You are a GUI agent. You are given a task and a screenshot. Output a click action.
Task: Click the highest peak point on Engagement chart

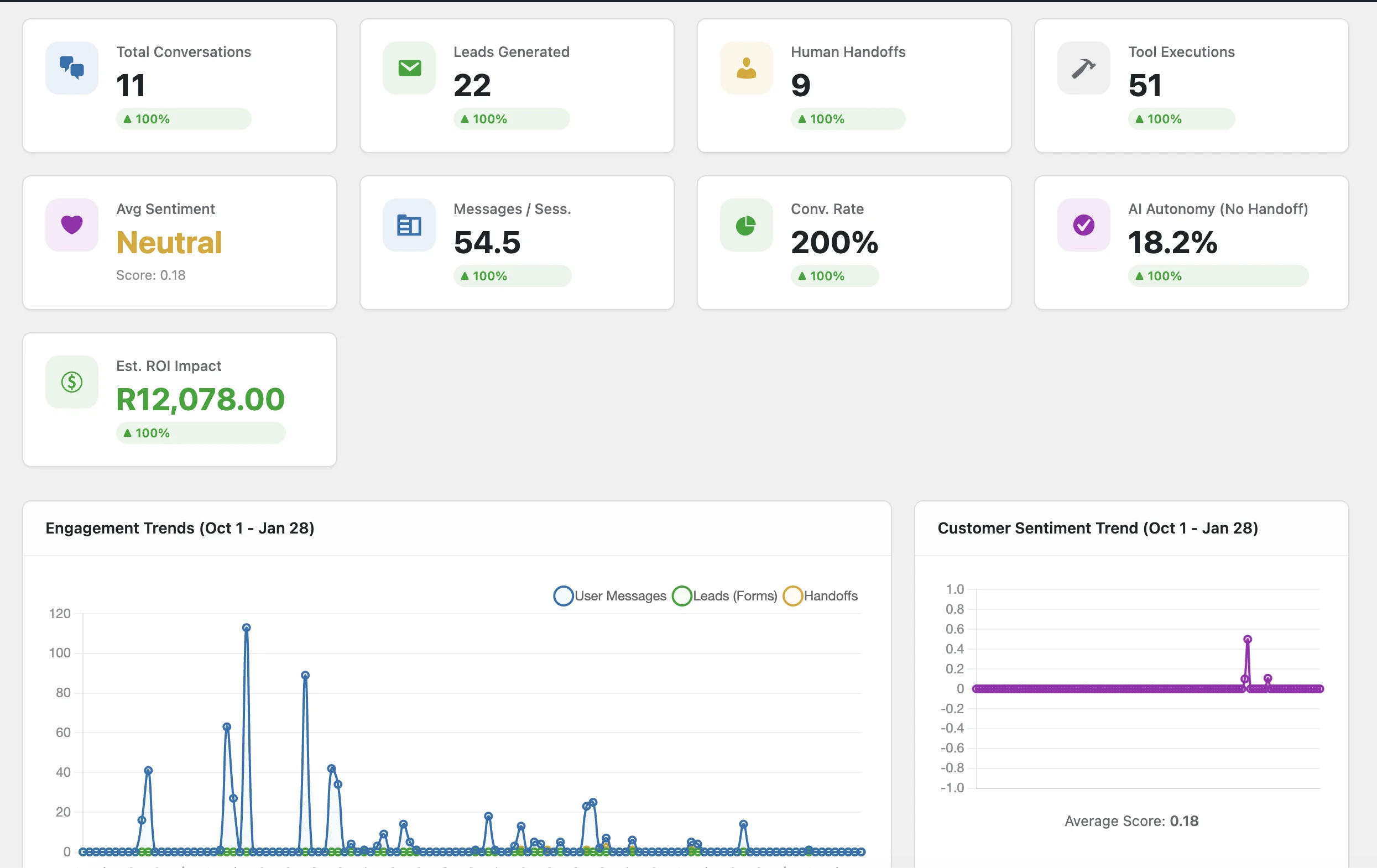point(247,628)
